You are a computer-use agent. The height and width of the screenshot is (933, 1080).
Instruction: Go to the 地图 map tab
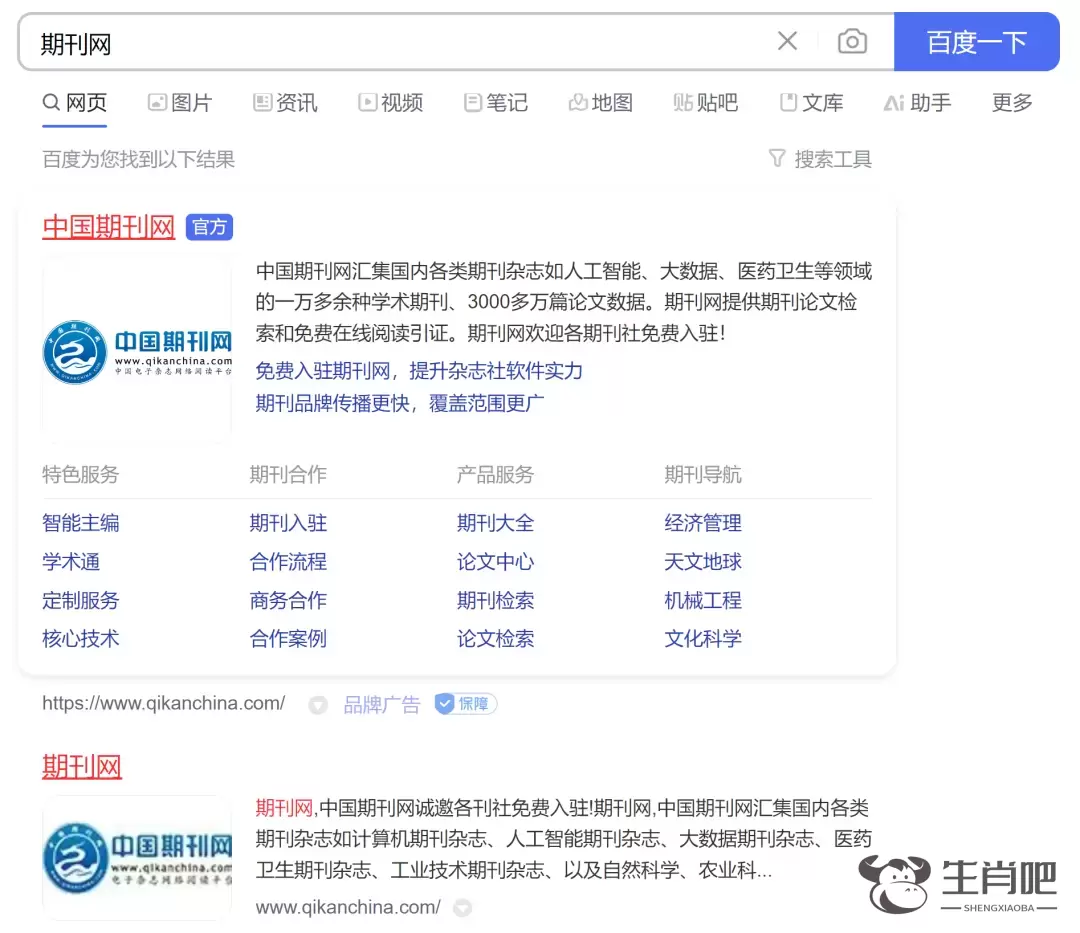click(x=600, y=103)
